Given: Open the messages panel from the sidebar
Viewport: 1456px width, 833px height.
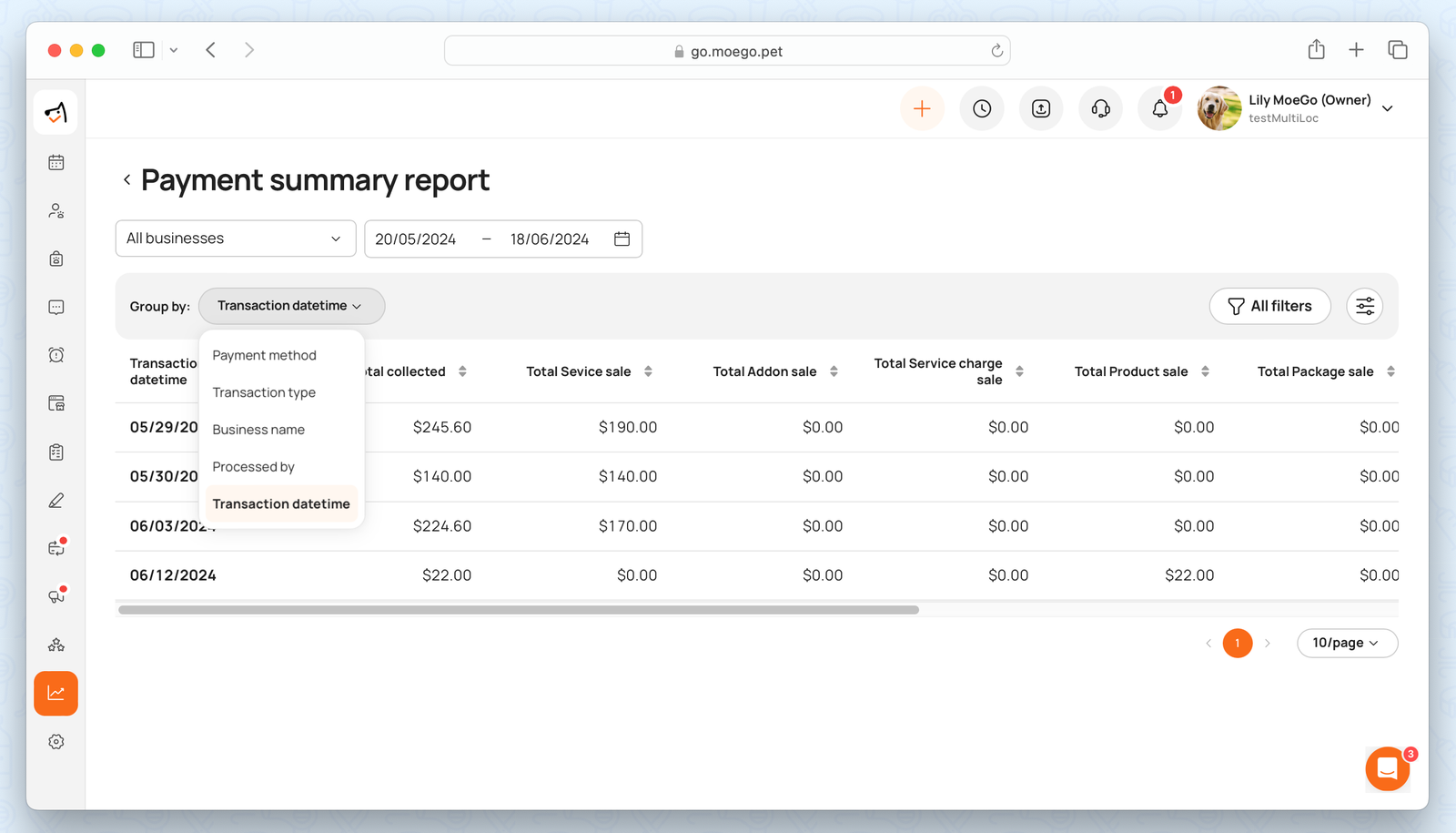Looking at the screenshot, I should [x=56, y=307].
